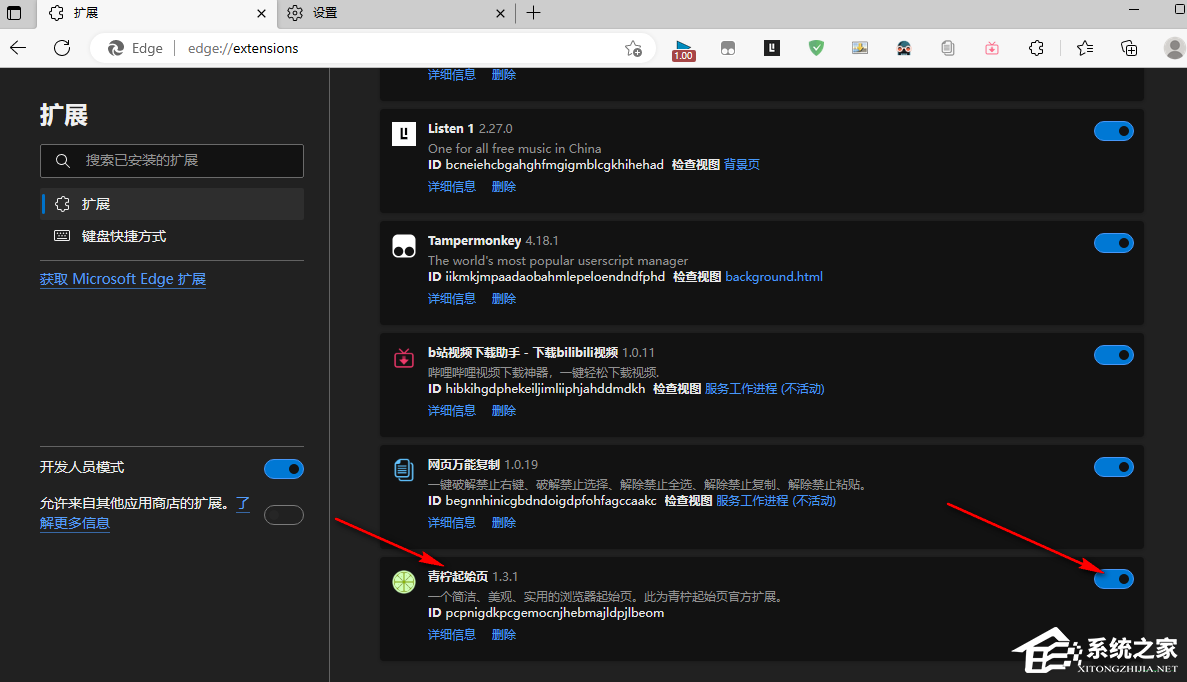
Task: Open the pink bilibili download helper toolbar icon
Action: point(991,48)
